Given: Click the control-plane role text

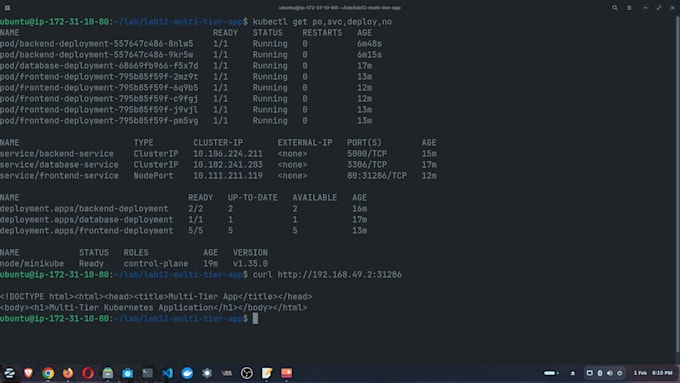Looking at the screenshot, I should (x=156, y=263).
